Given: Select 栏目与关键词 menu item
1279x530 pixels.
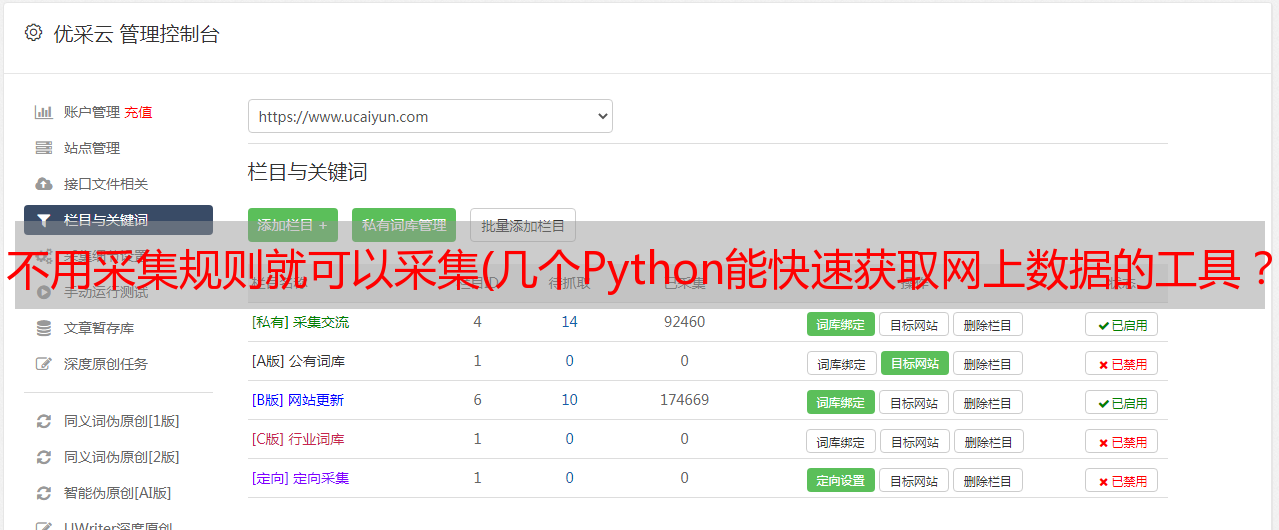Looking at the screenshot, I should coord(118,220).
